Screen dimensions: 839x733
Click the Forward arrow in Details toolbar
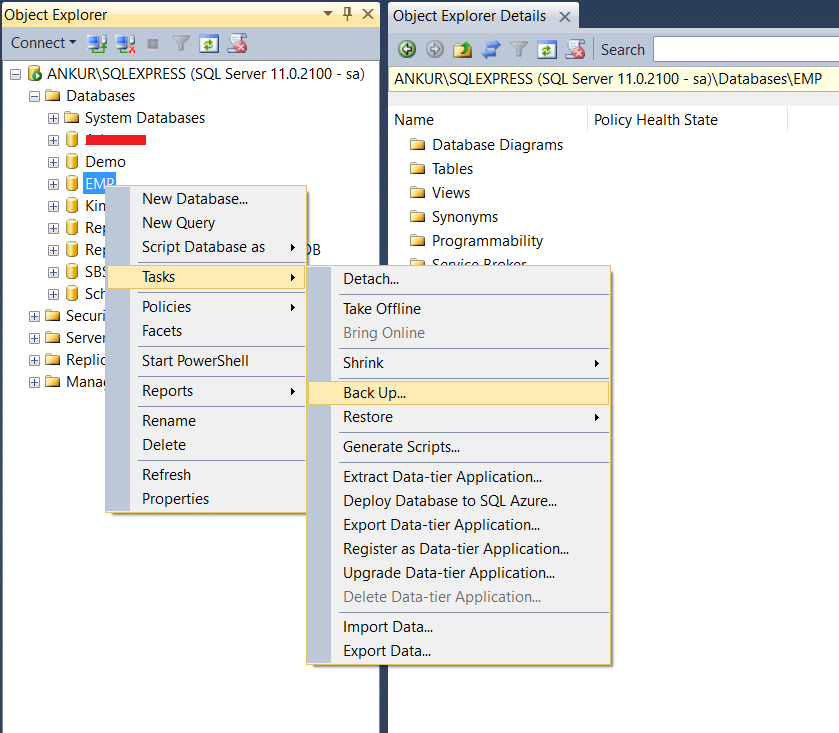point(434,49)
